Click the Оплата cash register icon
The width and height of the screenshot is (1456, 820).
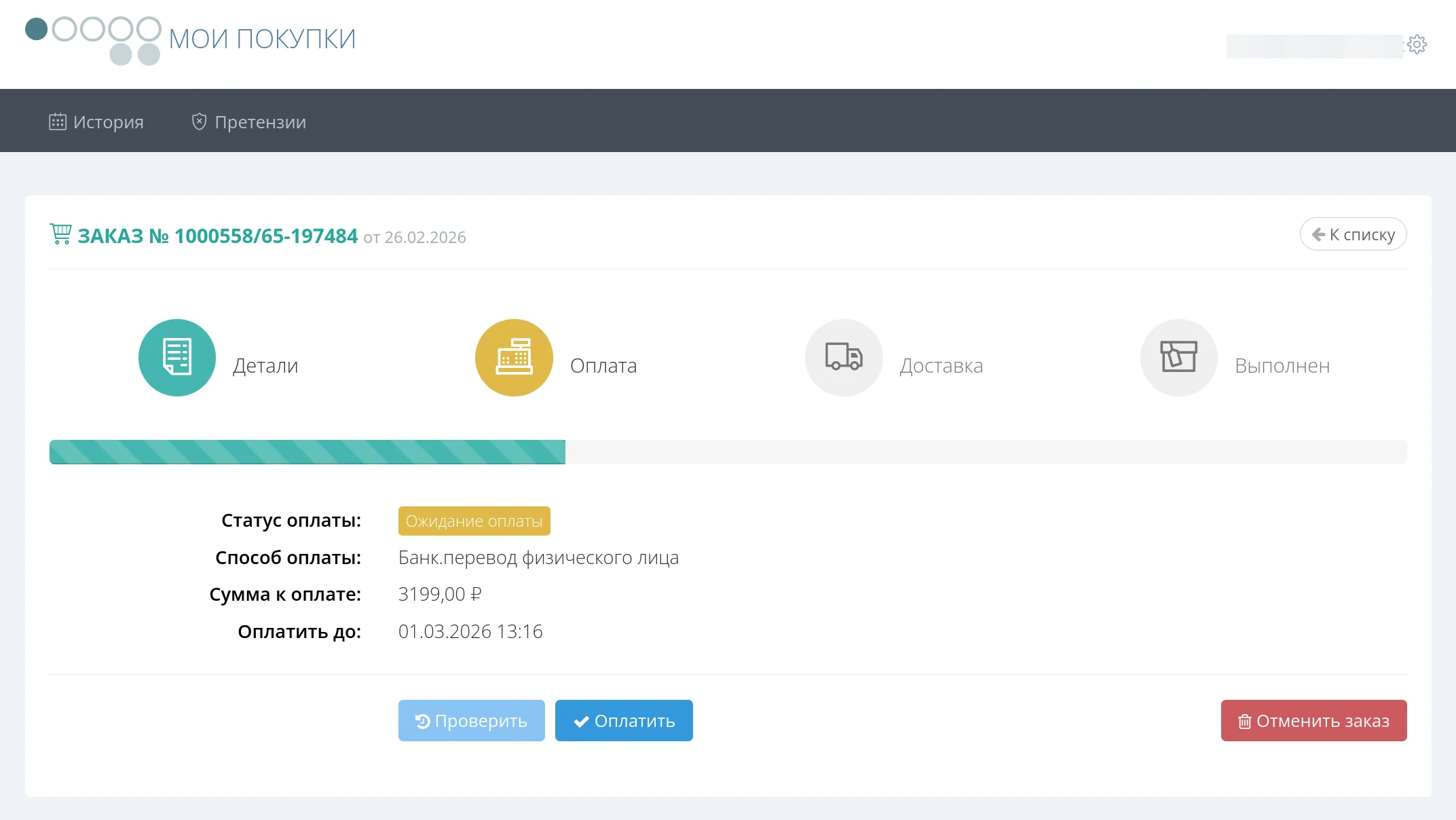click(514, 358)
